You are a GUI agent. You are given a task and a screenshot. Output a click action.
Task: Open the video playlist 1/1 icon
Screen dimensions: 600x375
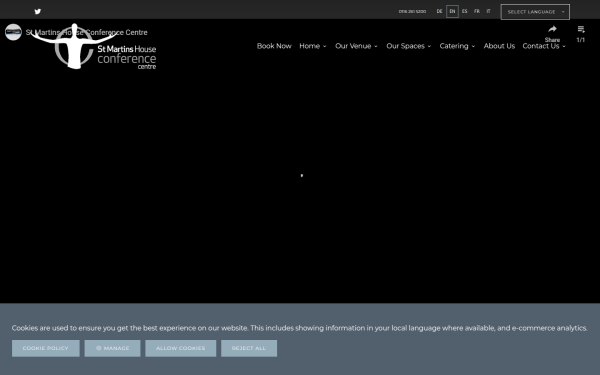click(580, 34)
